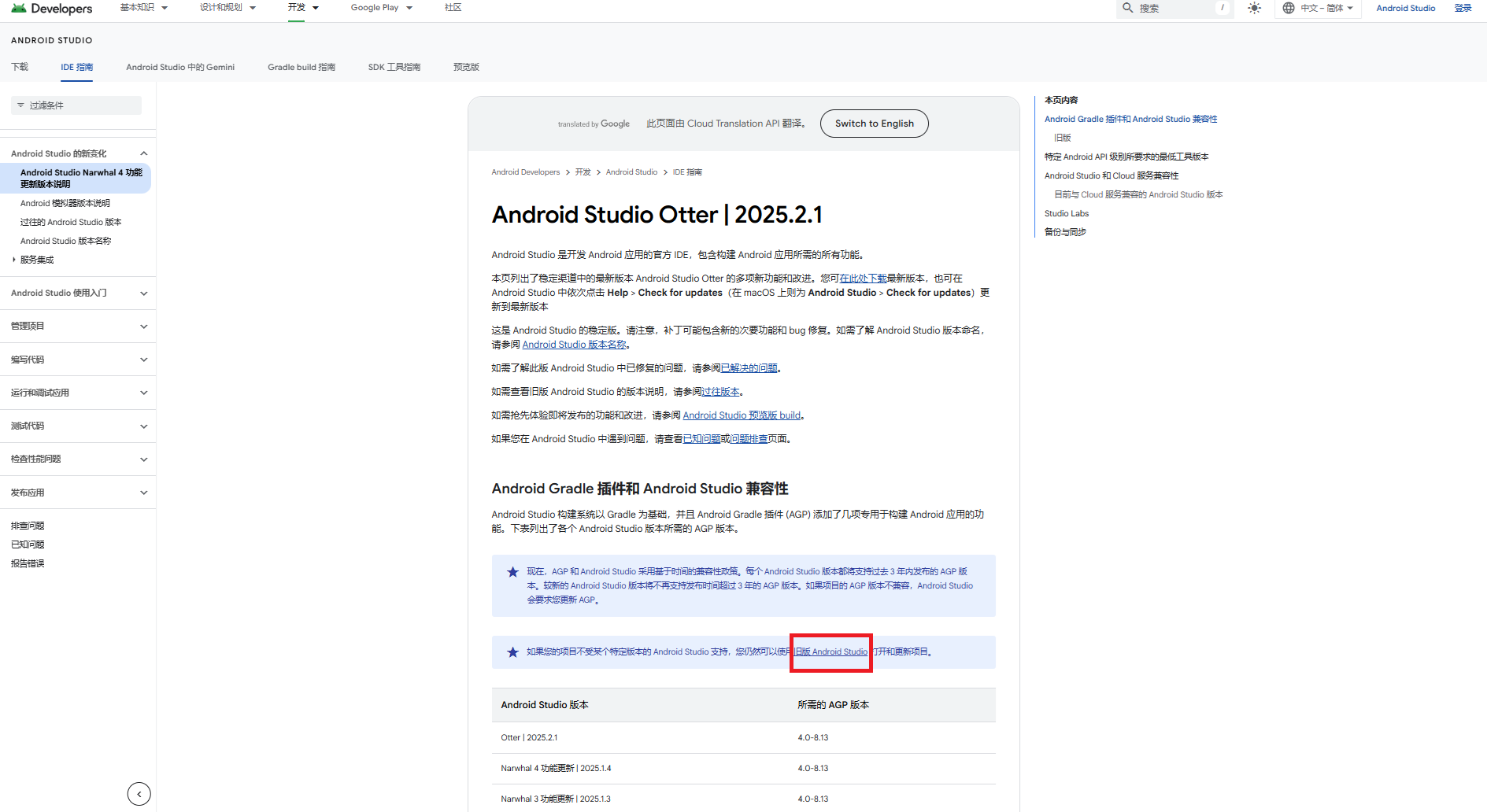This screenshot has height=812, width=1487.
Task: Open the inline 已知问题 link in the body
Action: [x=702, y=439]
